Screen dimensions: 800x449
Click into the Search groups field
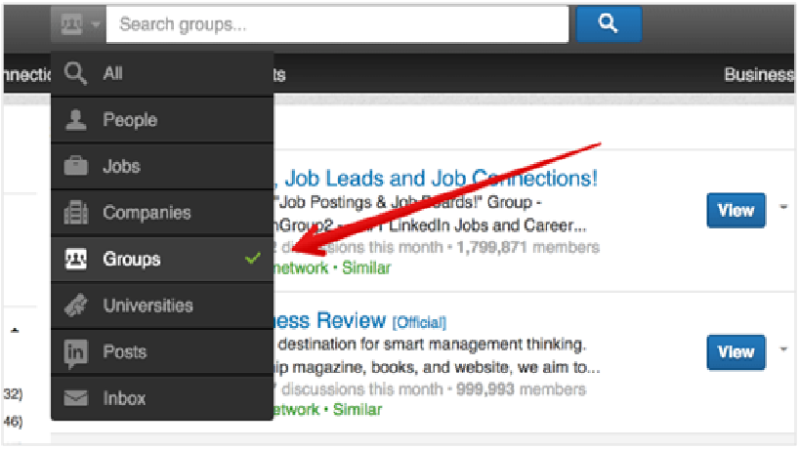pyautogui.click(x=337, y=24)
